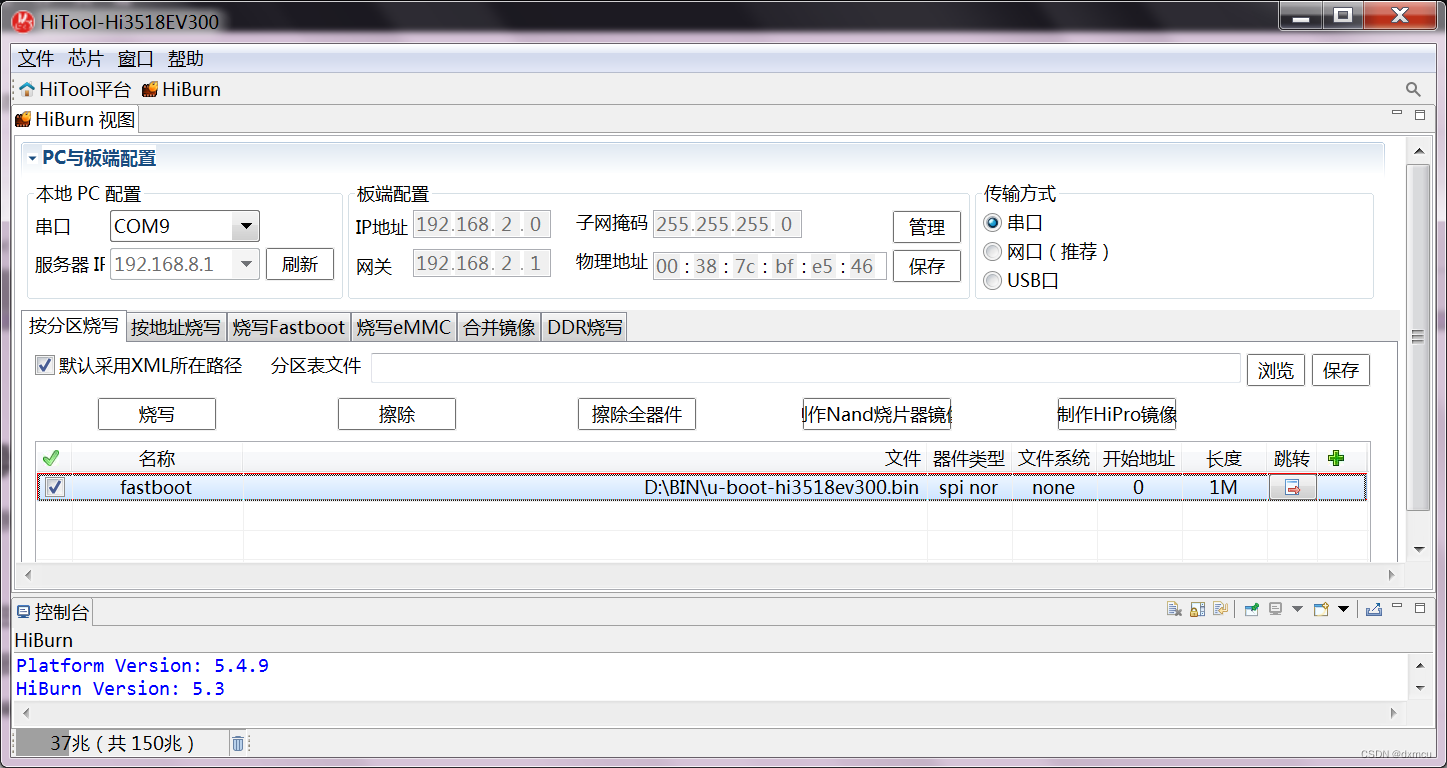
Task: Open the 帮助 menu
Action: pos(186,59)
